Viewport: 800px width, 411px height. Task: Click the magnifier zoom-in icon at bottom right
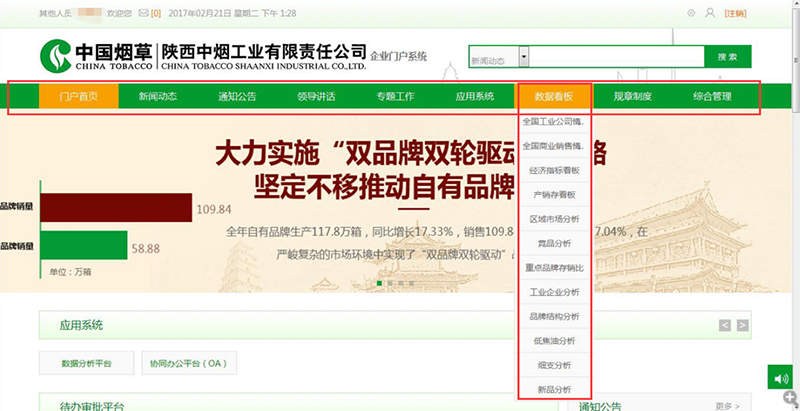792,397
